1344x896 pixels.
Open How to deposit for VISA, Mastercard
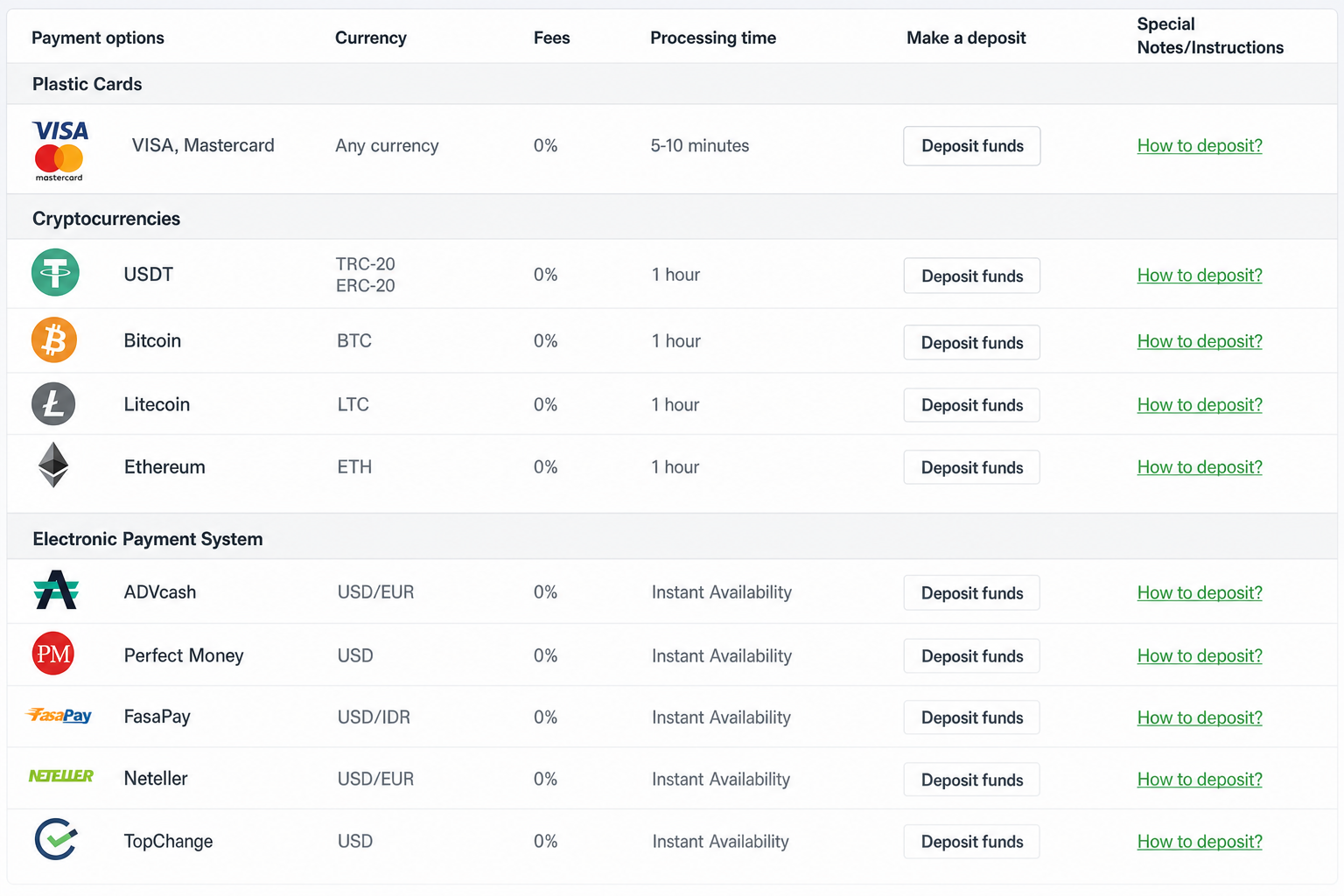[x=1200, y=146]
